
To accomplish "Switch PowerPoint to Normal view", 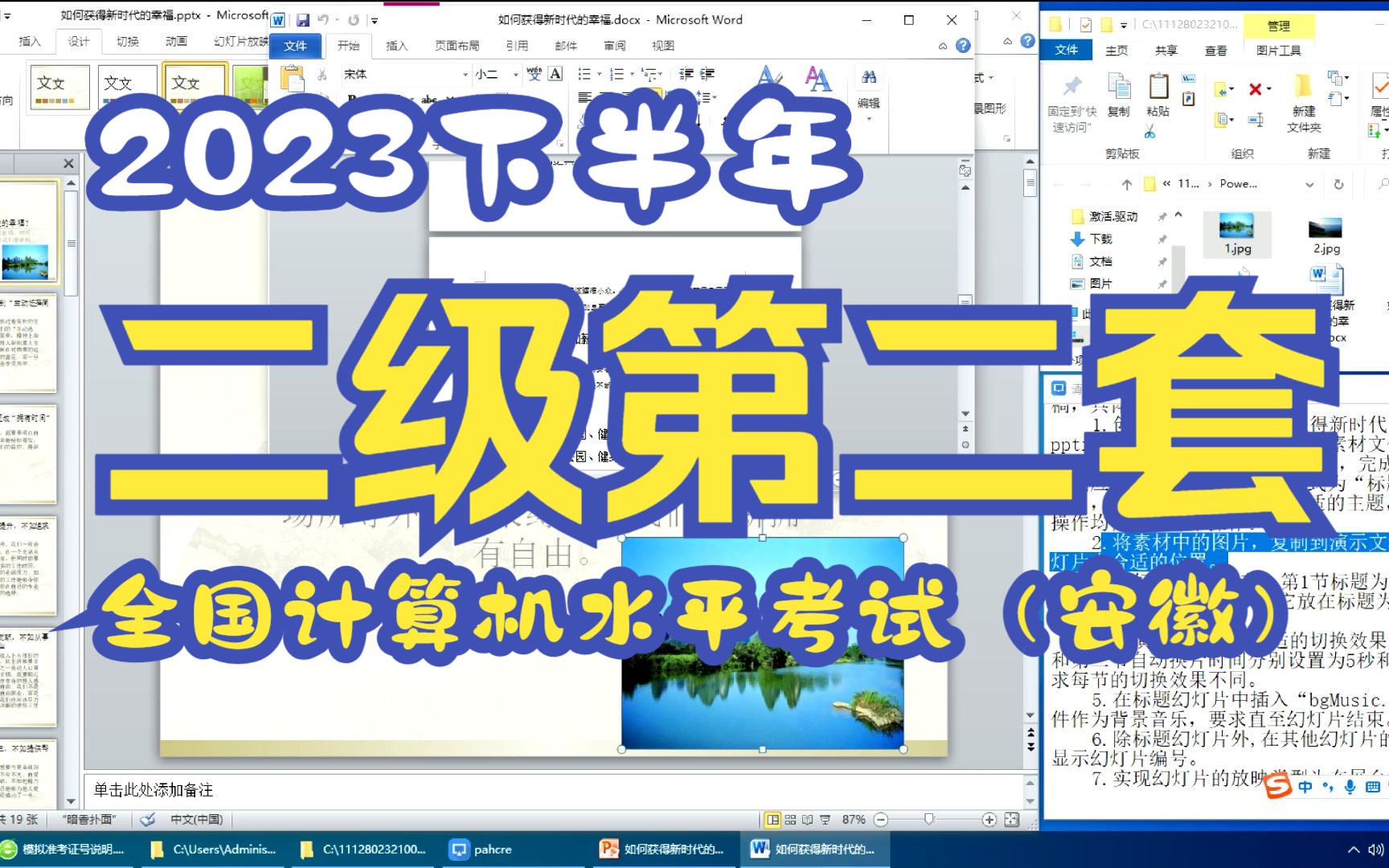I will (773, 820).
